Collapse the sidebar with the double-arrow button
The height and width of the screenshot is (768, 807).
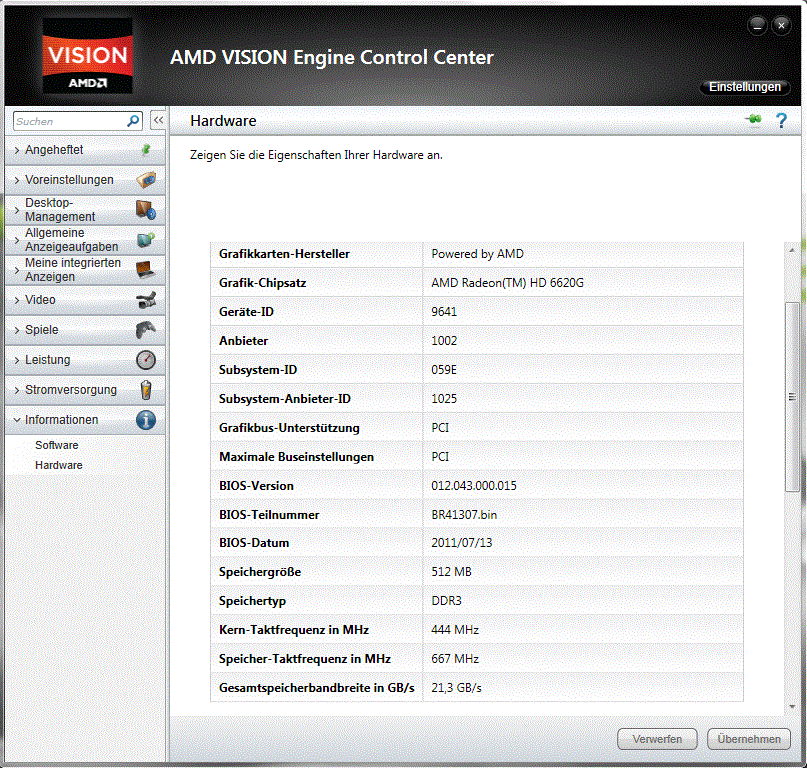(x=158, y=120)
